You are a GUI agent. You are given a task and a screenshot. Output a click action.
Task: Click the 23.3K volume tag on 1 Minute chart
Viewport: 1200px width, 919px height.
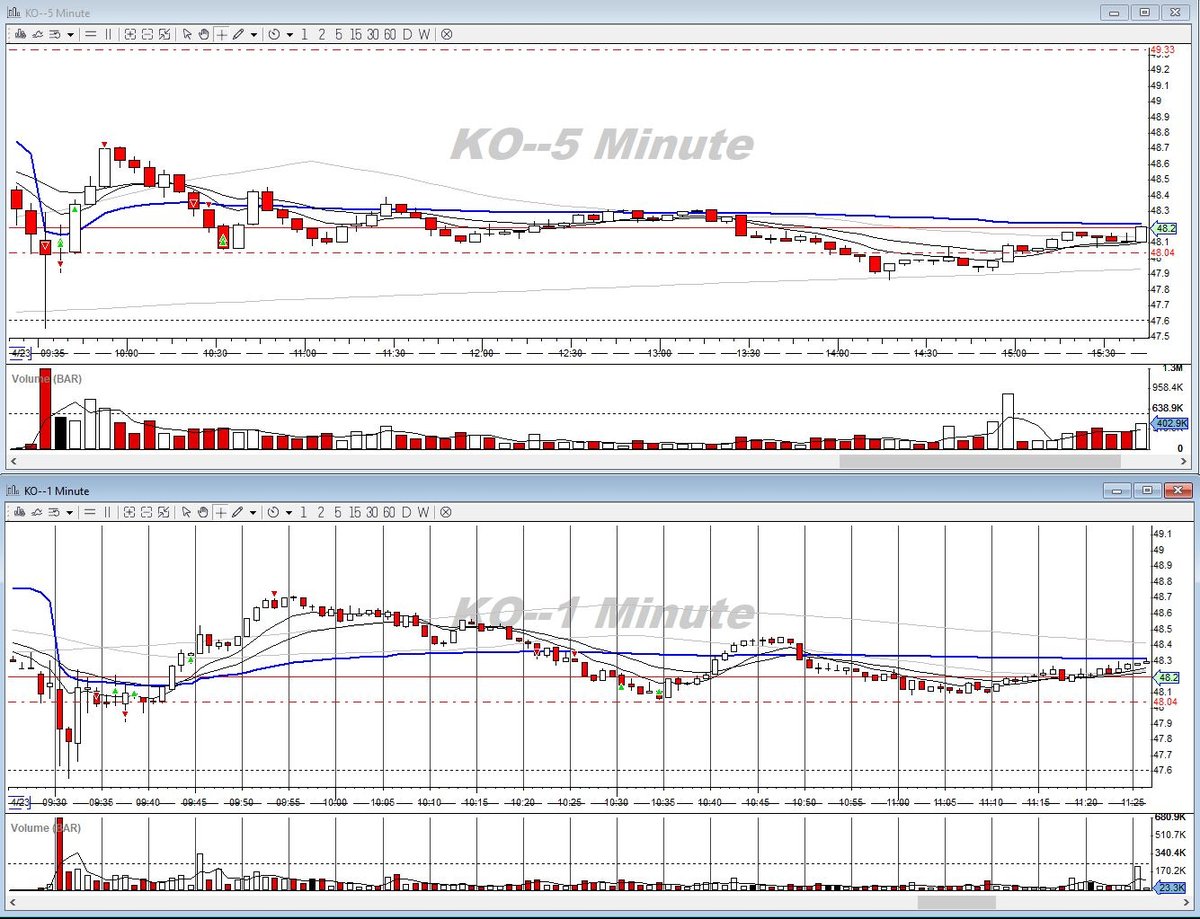(x=1169, y=887)
